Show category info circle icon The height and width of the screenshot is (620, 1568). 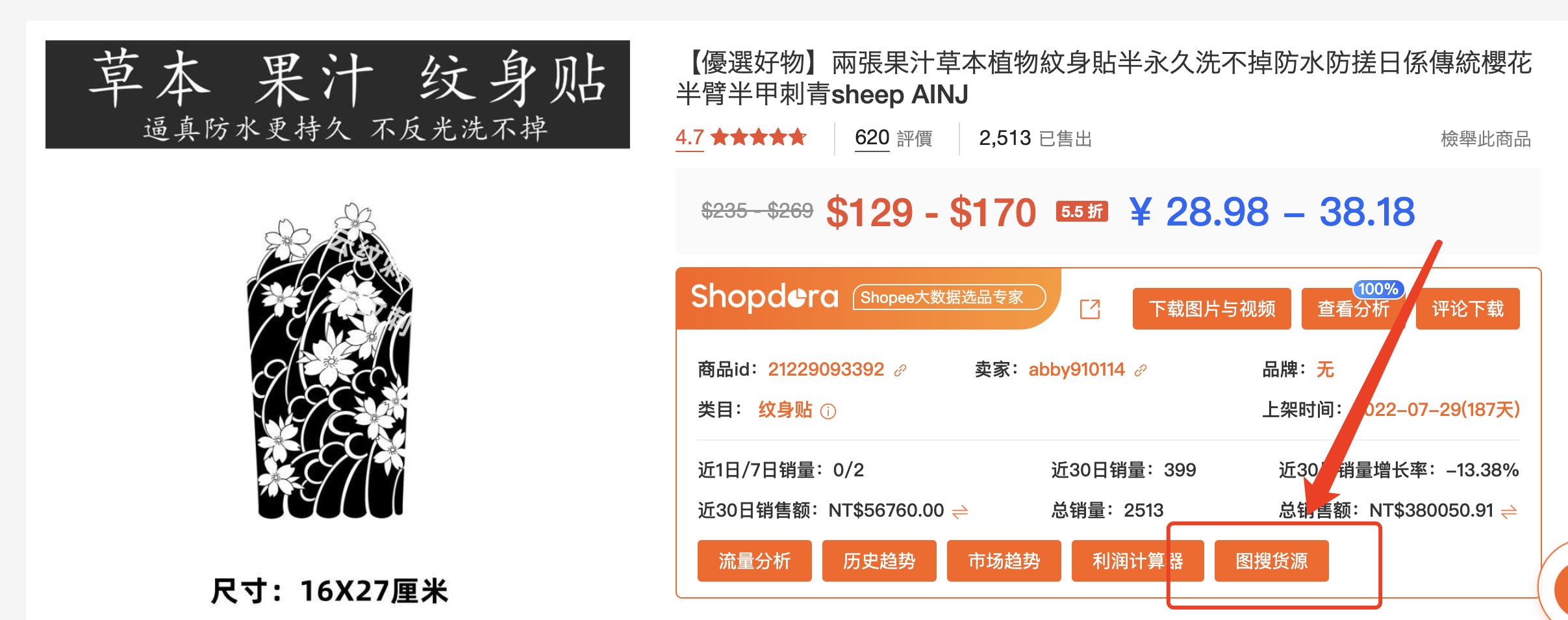[828, 411]
